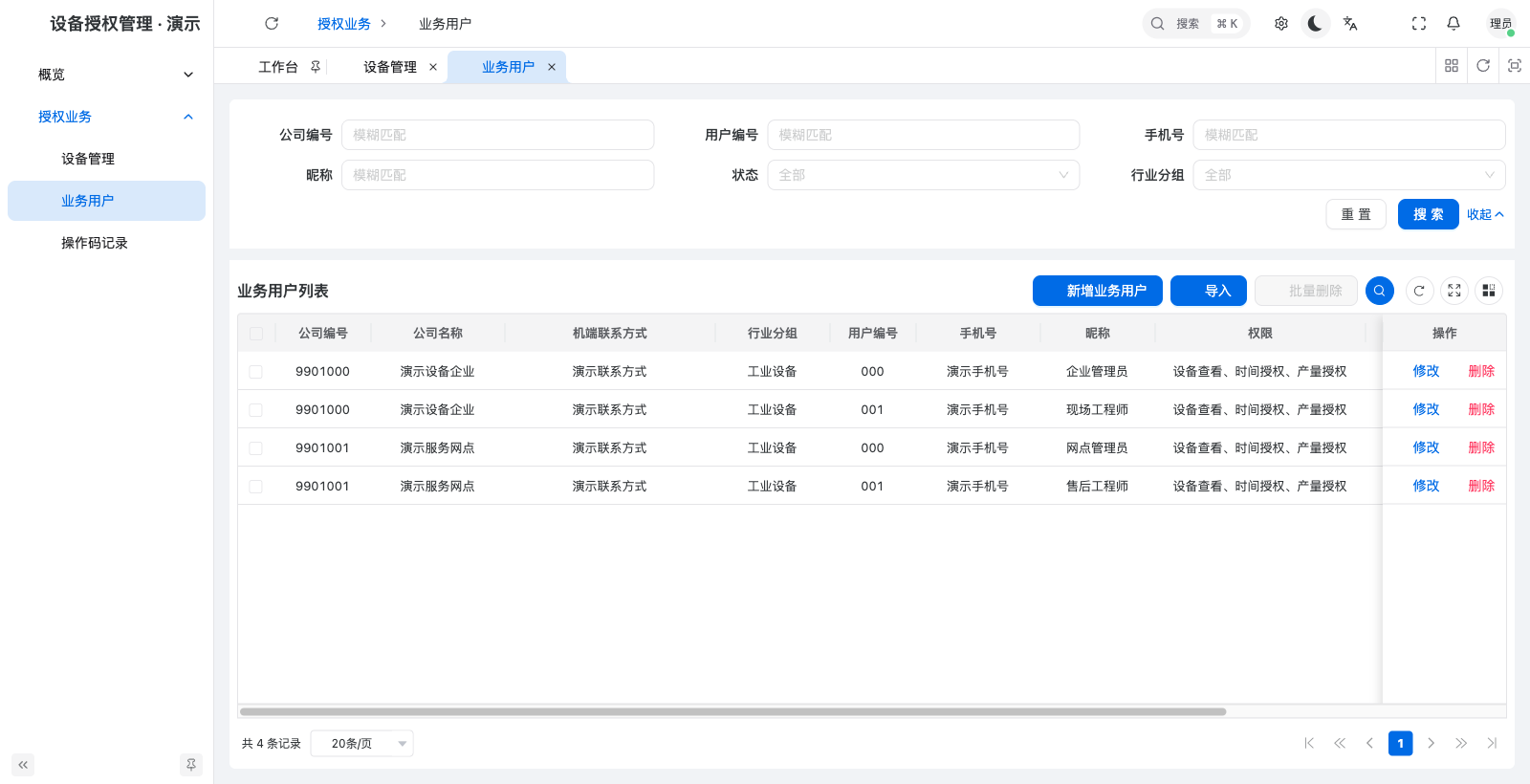Open the settings gear icon

(1281, 24)
